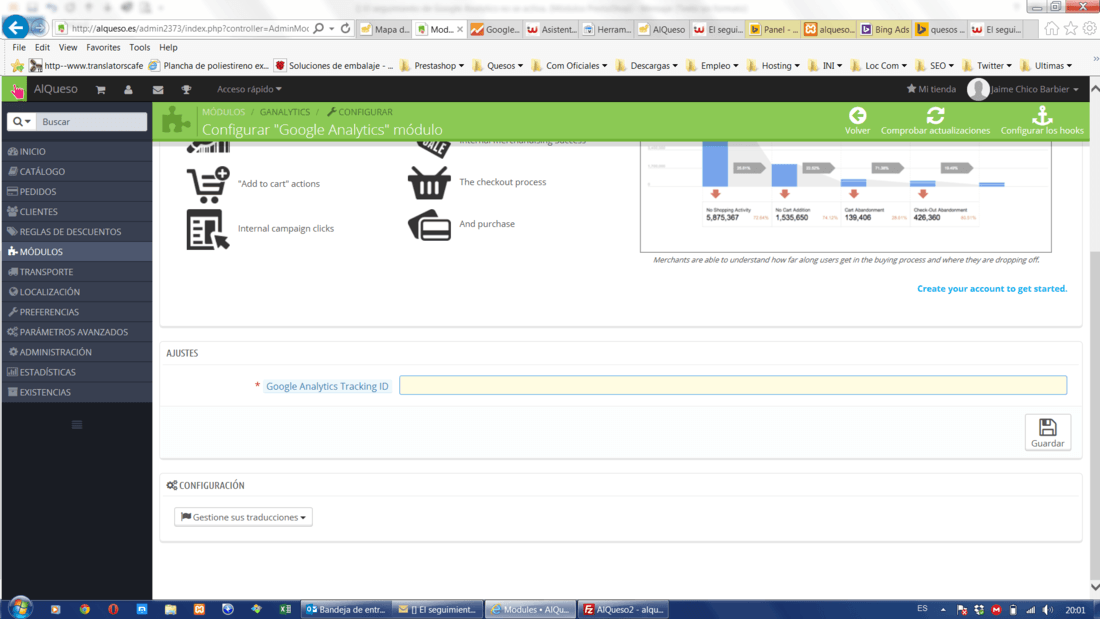The image size is (1100, 619).
Task: Expand the Com Oficiales favorites folder
Action: pyautogui.click(x=569, y=65)
